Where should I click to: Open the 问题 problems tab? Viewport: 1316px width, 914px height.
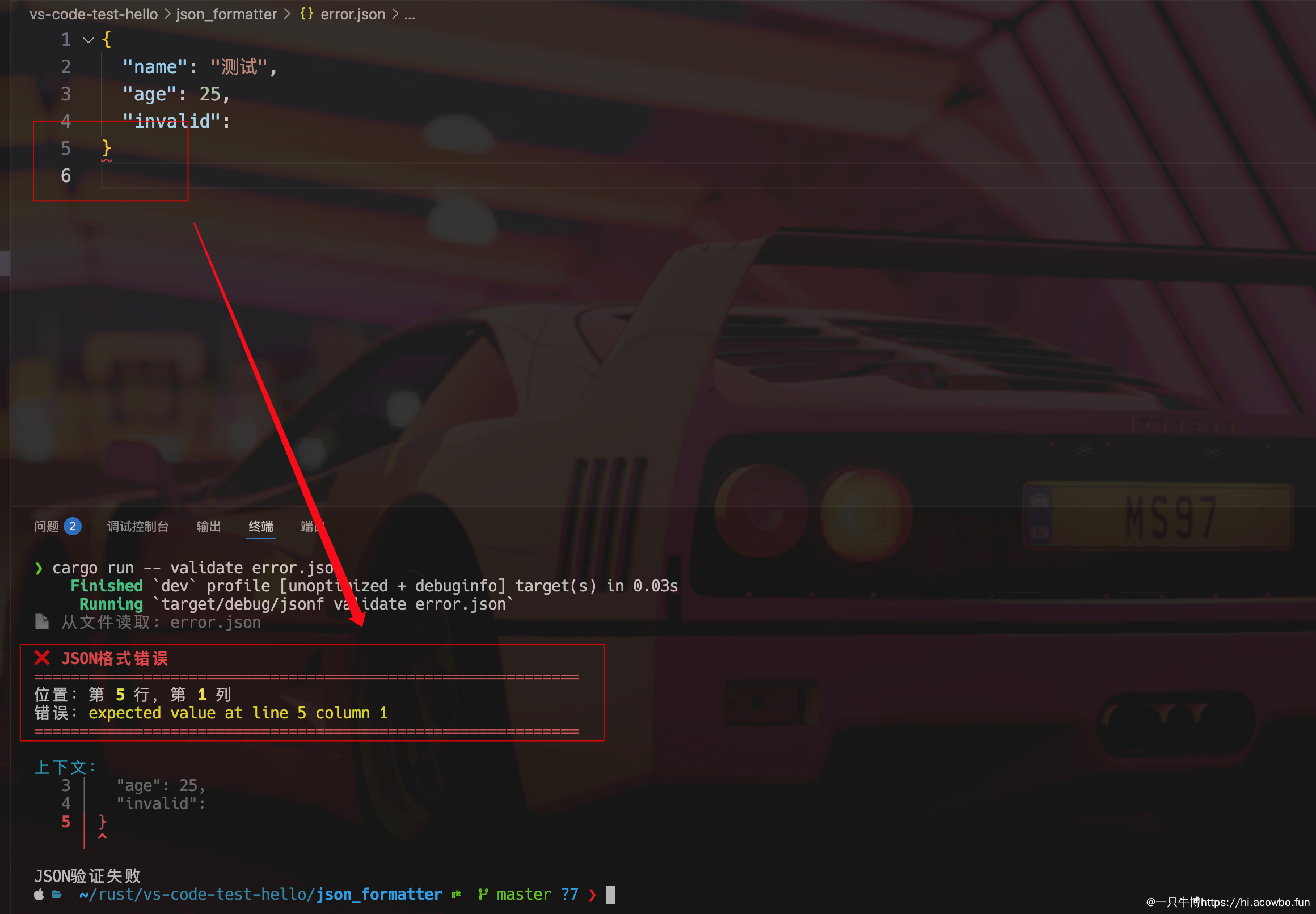click(47, 526)
